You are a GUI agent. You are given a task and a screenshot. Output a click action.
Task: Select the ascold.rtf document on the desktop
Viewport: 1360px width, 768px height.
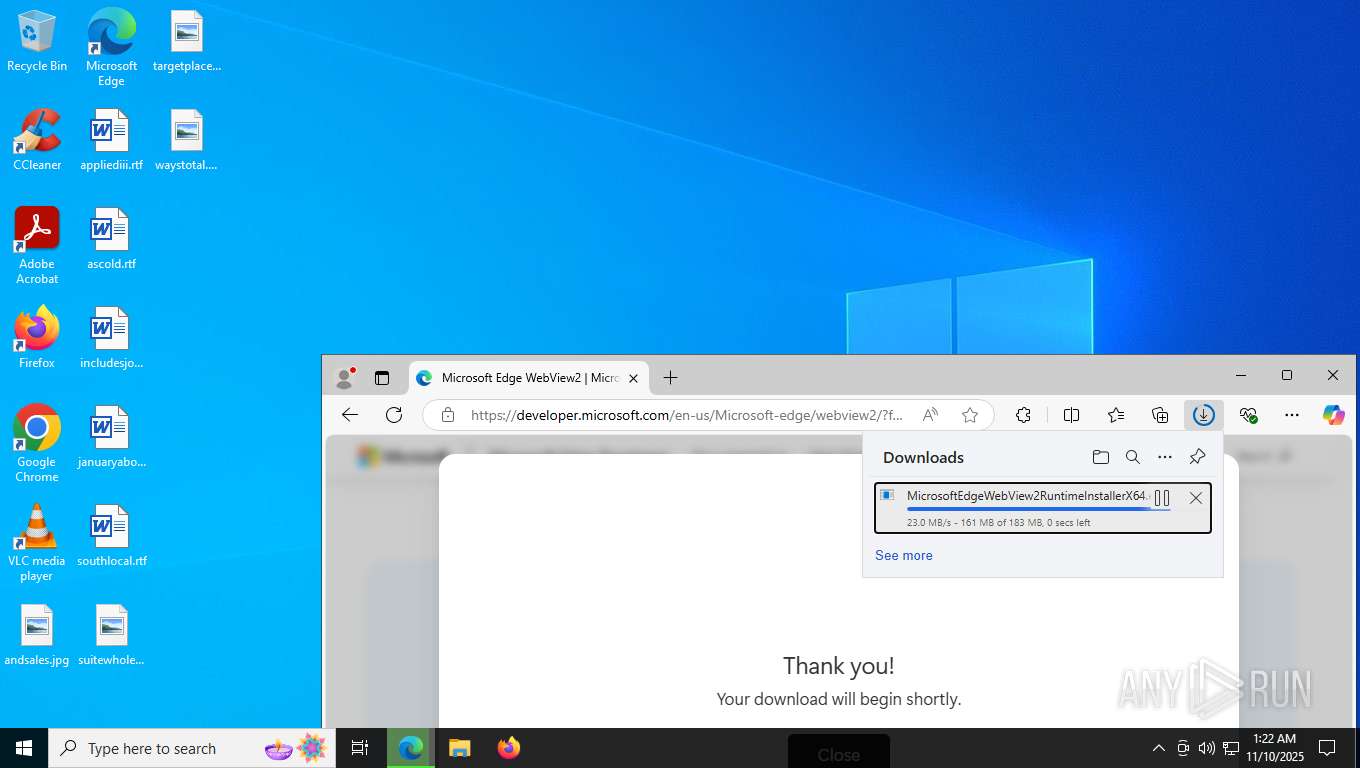[111, 239]
